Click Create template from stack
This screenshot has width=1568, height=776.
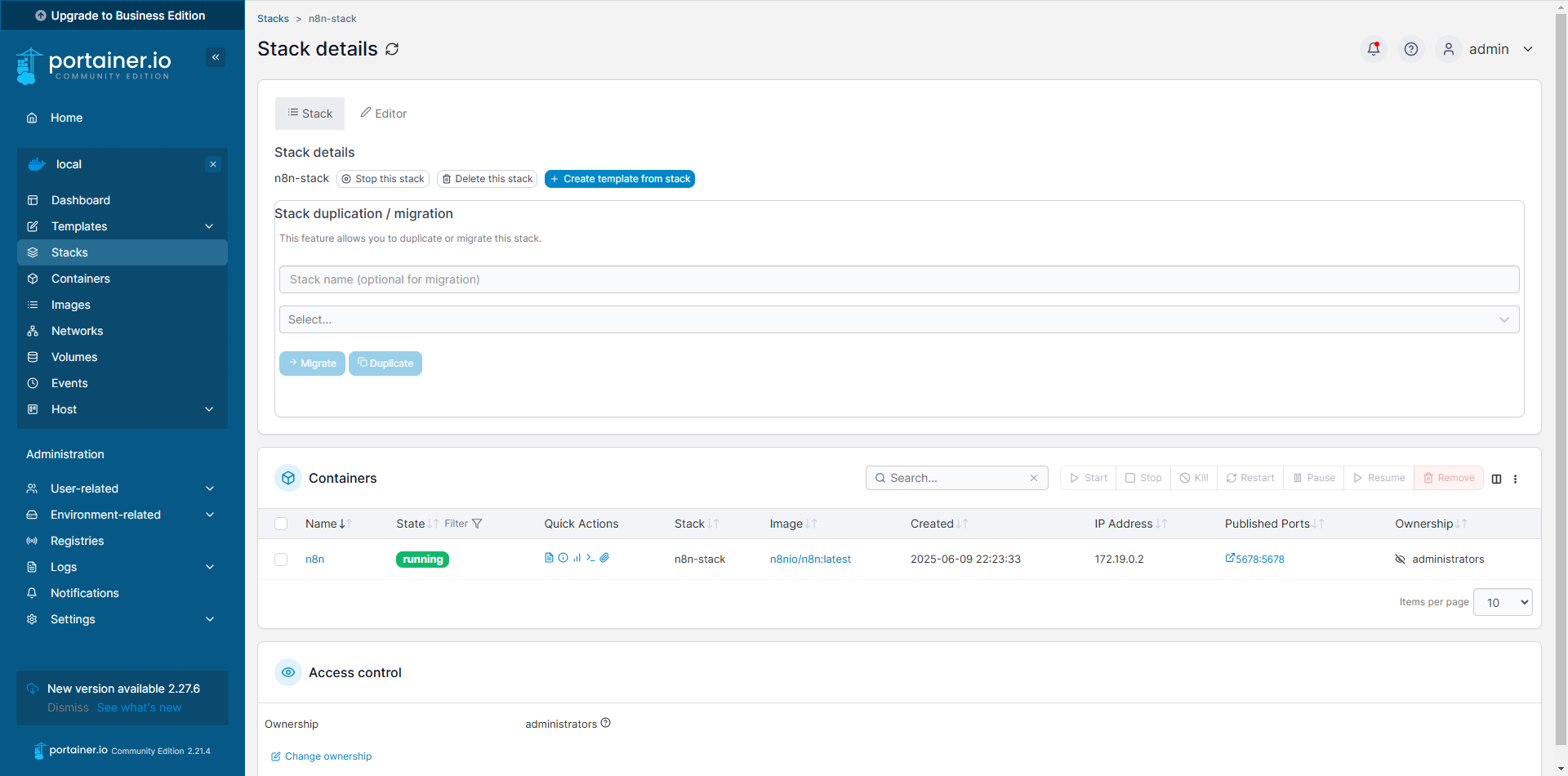click(x=620, y=179)
